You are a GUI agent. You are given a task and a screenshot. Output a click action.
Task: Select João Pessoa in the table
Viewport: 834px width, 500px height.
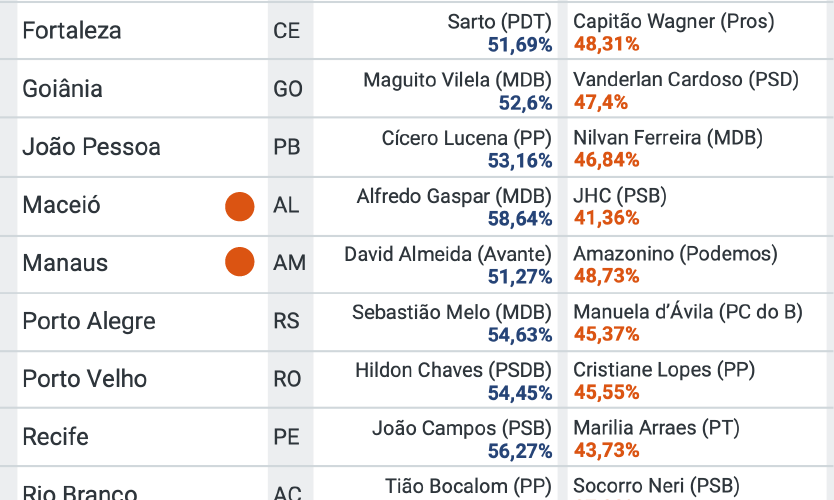(x=91, y=147)
